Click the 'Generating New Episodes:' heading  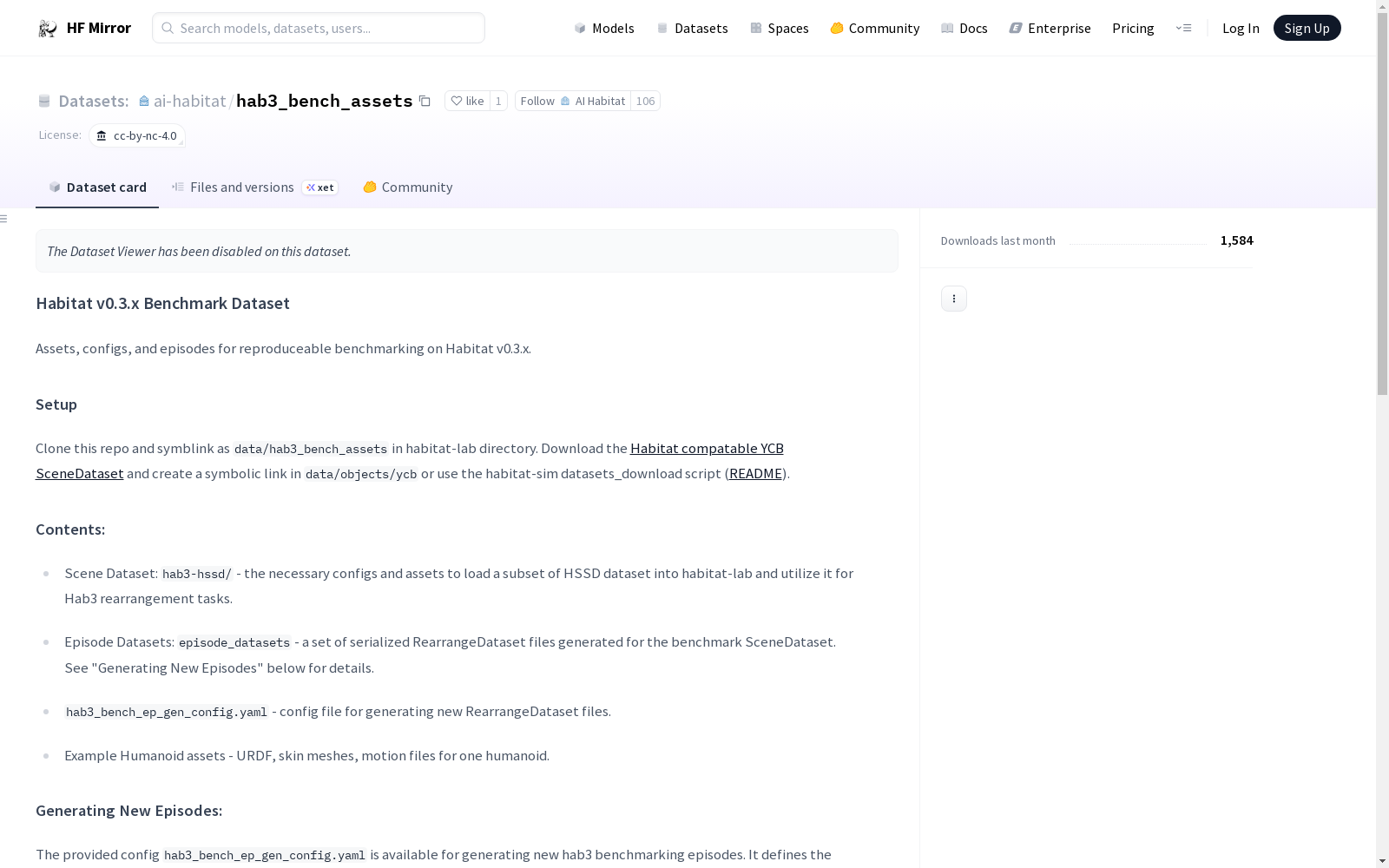coord(129,811)
